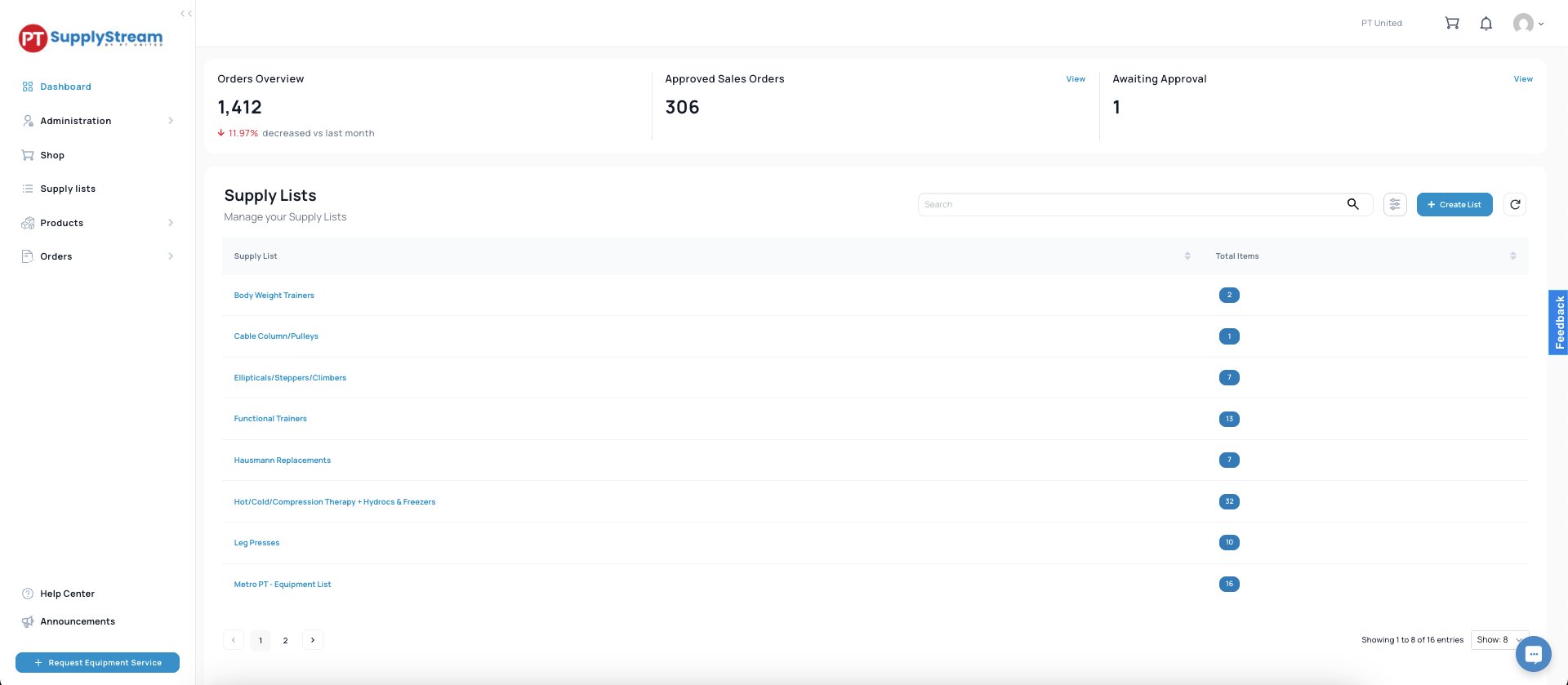The width and height of the screenshot is (1568, 685).
Task: Expand the Products submenu chevron
Action: click(171, 223)
